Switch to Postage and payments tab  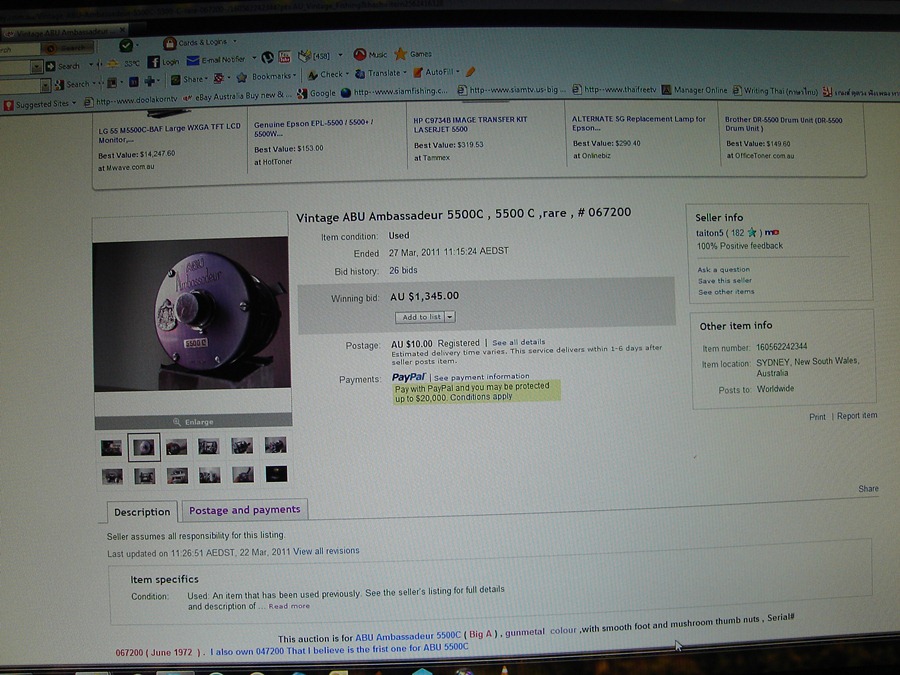click(x=245, y=510)
